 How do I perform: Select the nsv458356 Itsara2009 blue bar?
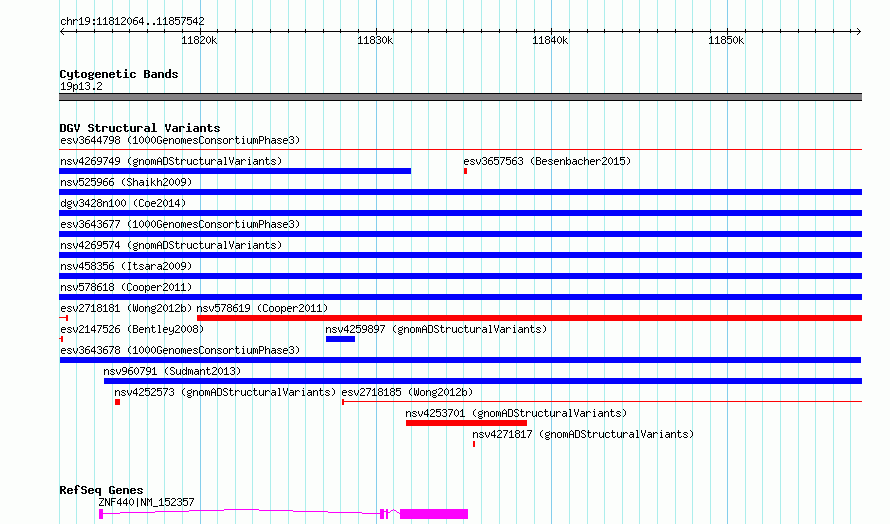[460, 276]
